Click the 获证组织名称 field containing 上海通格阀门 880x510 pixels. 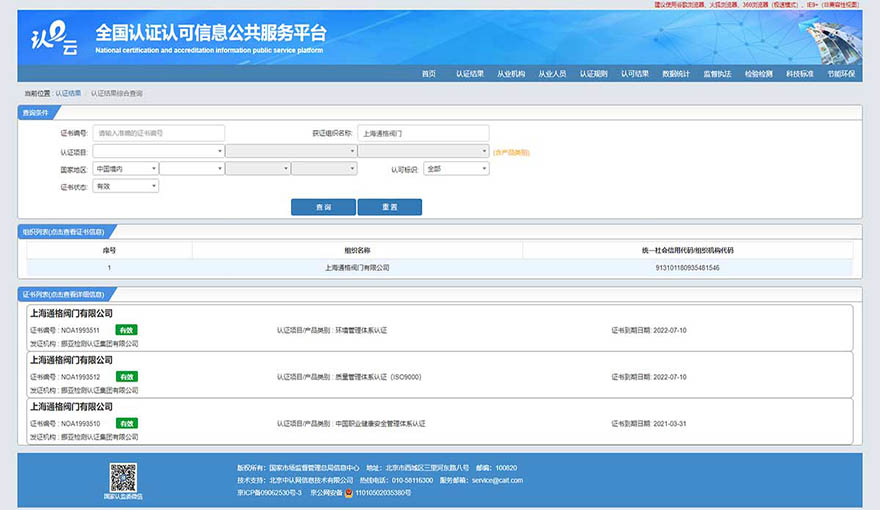423,133
